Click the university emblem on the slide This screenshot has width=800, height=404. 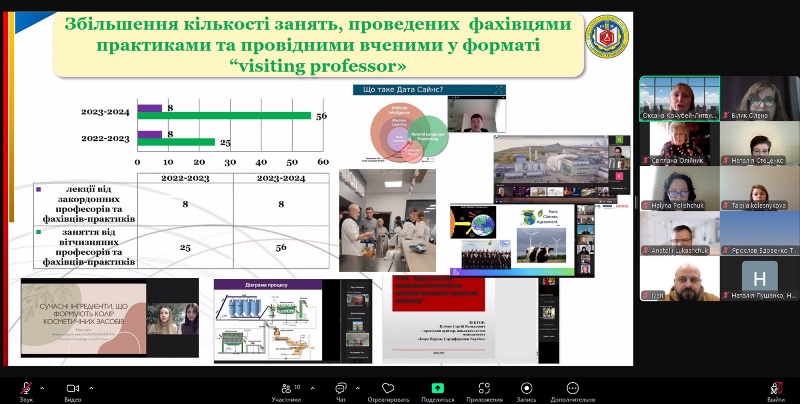point(607,36)
